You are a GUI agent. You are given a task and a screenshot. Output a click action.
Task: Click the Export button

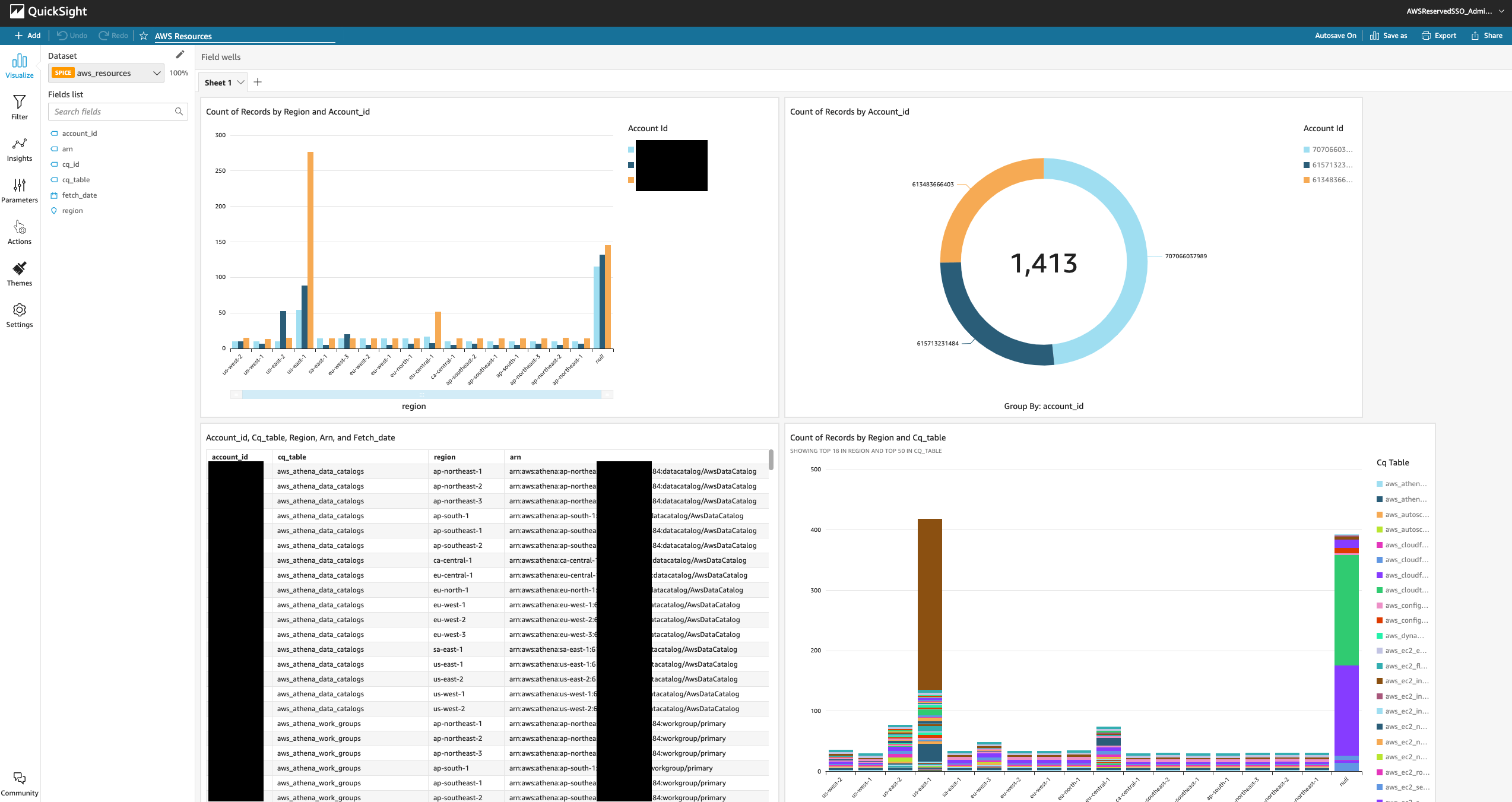1439,36
